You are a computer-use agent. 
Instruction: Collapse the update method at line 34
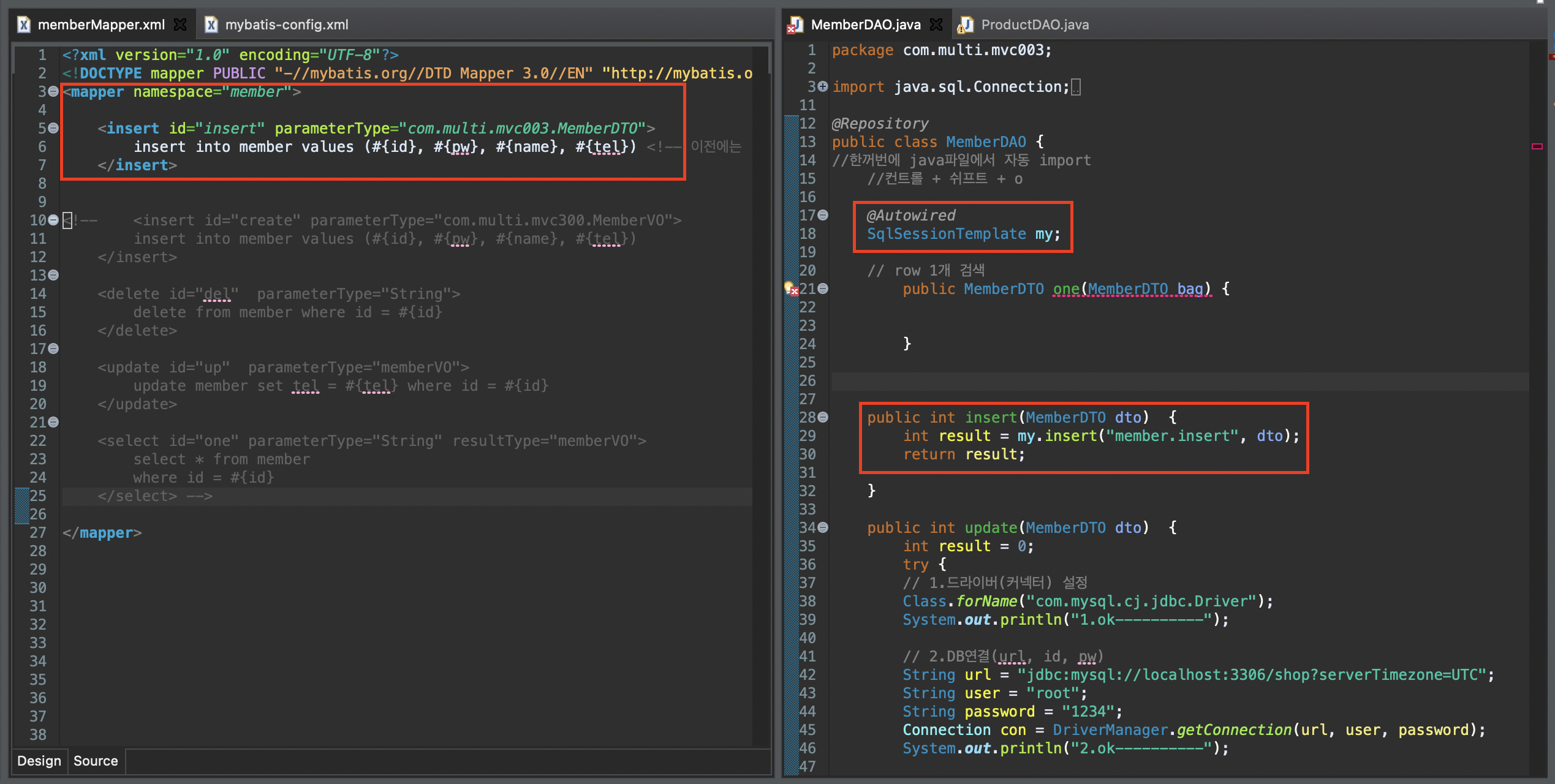click(823, 527)
